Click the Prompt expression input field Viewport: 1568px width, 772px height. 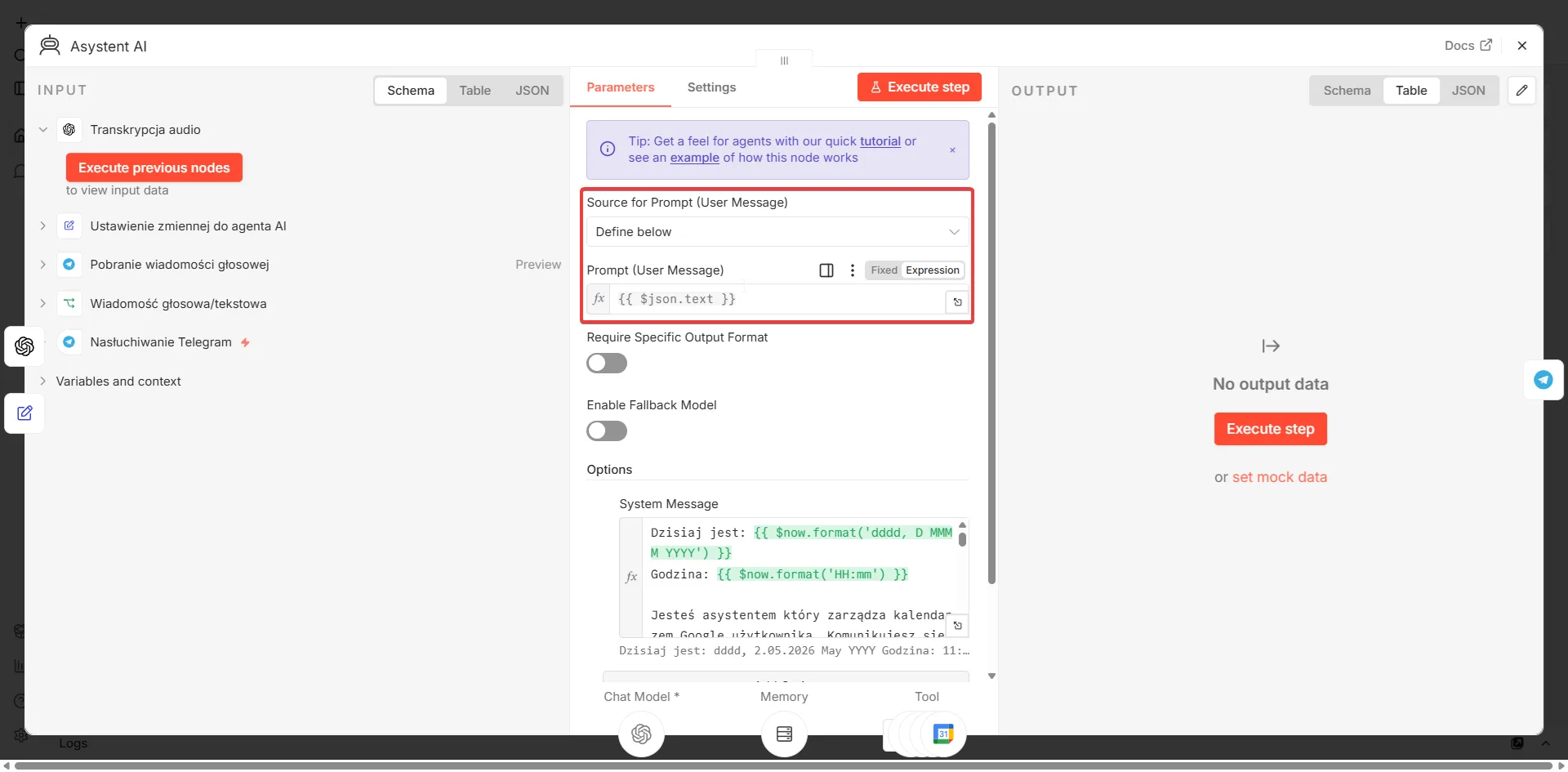coord(777,300)
